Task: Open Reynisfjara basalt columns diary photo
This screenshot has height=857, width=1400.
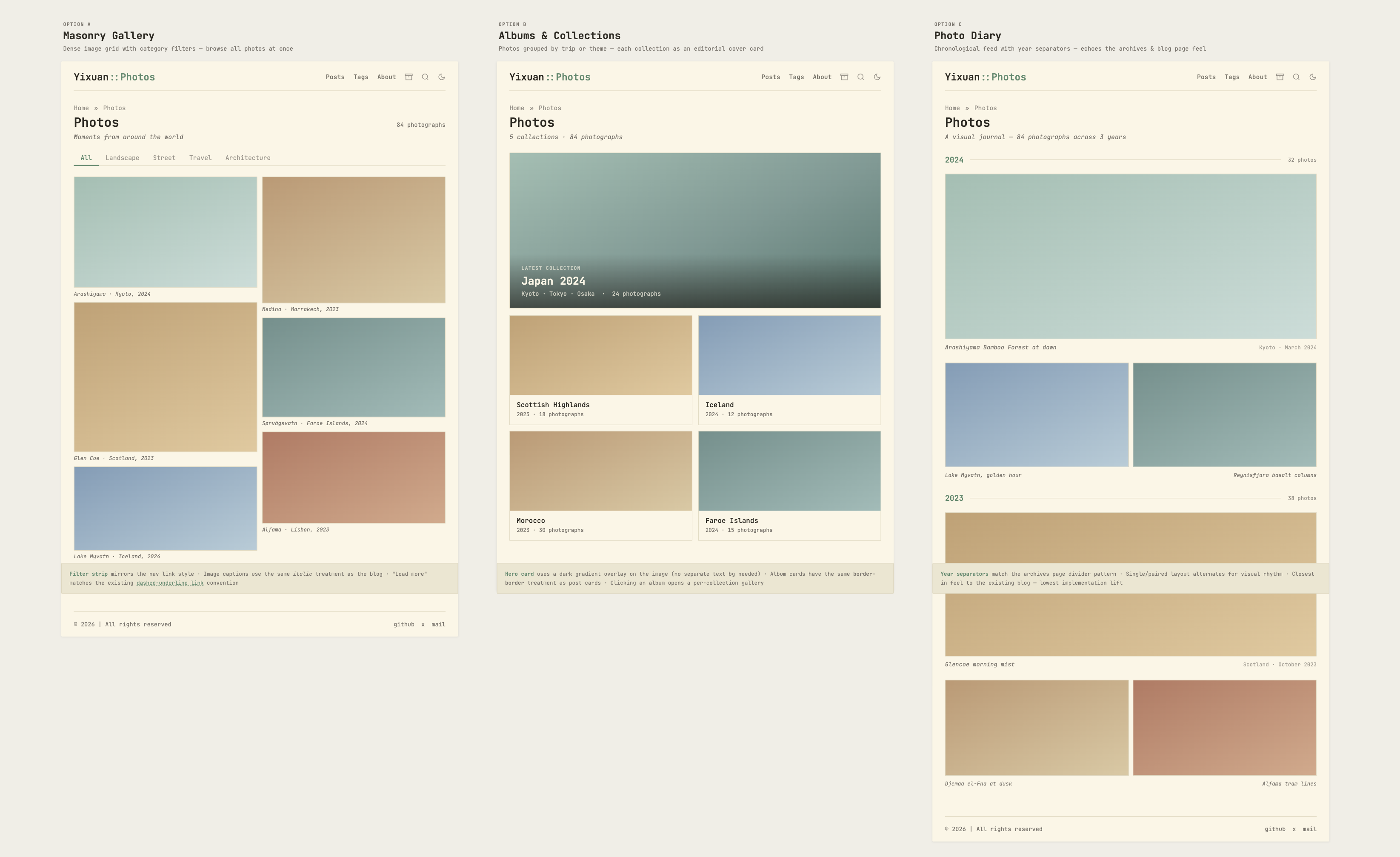Action: point(1224,415)
